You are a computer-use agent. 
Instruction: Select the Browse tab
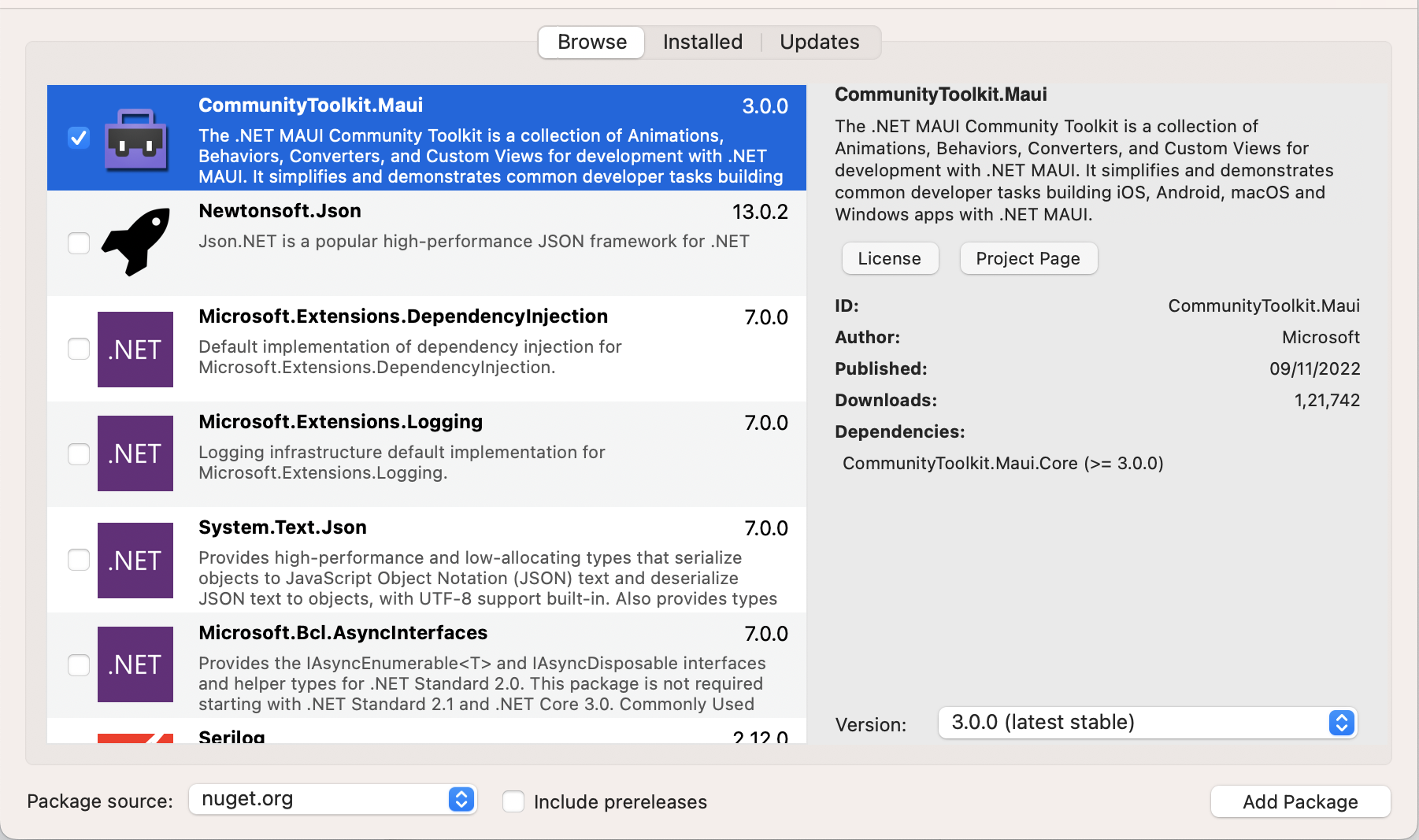(x=591, y=42)
